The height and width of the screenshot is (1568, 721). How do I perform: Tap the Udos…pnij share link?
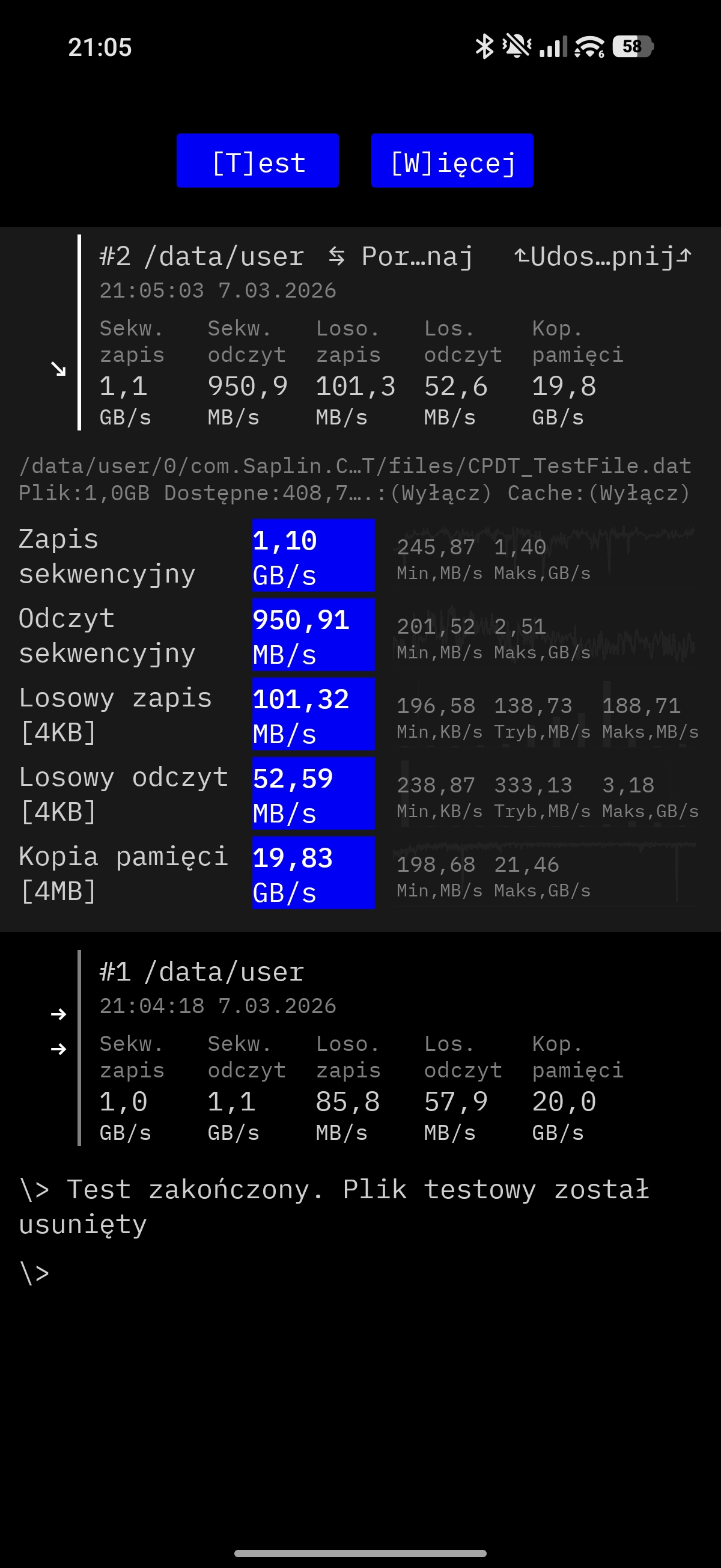tap(603, 256)
